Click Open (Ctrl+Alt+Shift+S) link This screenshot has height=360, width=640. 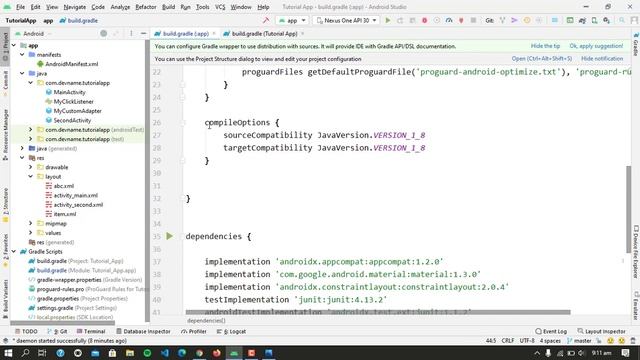[542, 59]
